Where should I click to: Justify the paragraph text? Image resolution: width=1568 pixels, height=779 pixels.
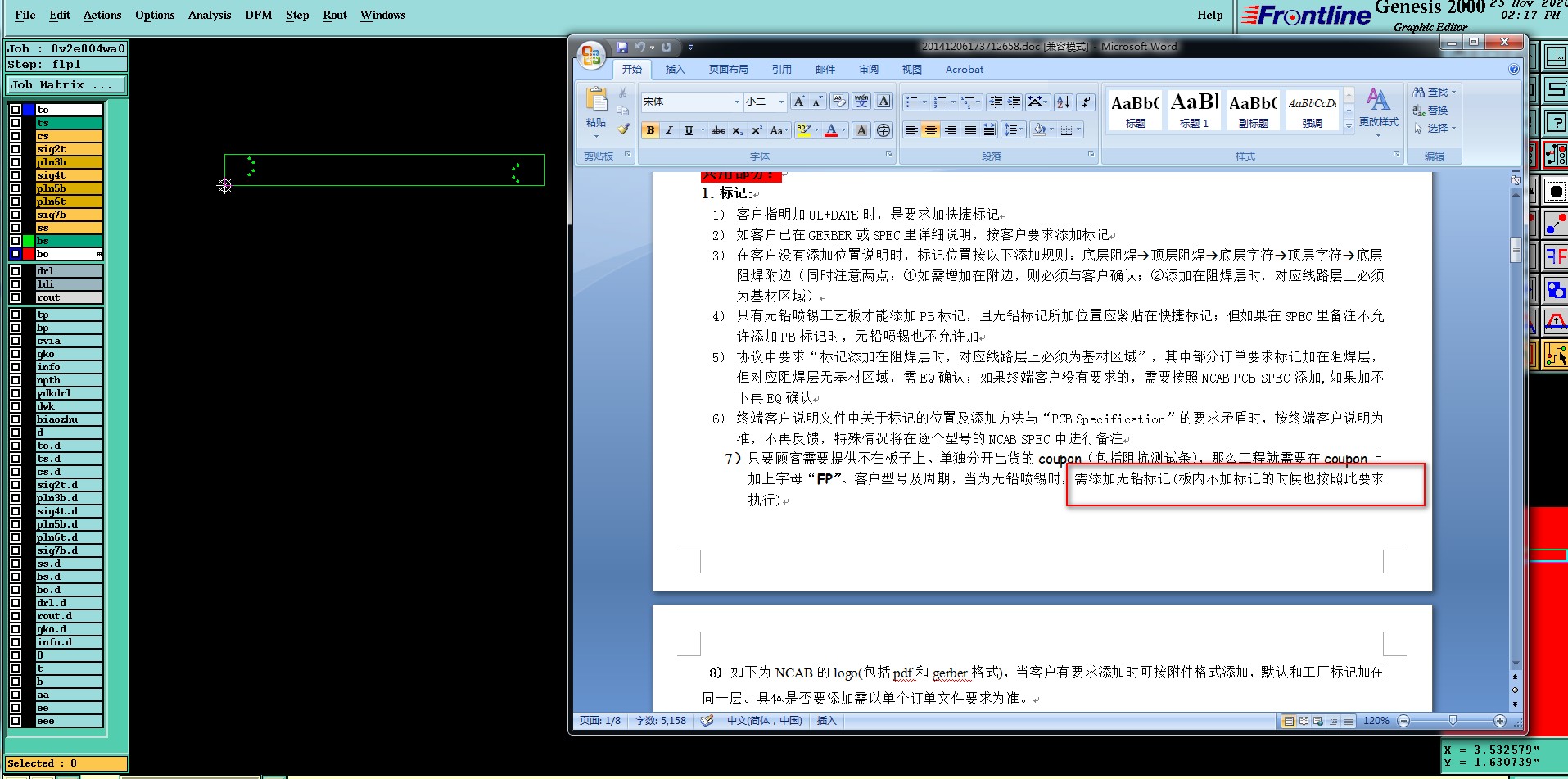970,129
